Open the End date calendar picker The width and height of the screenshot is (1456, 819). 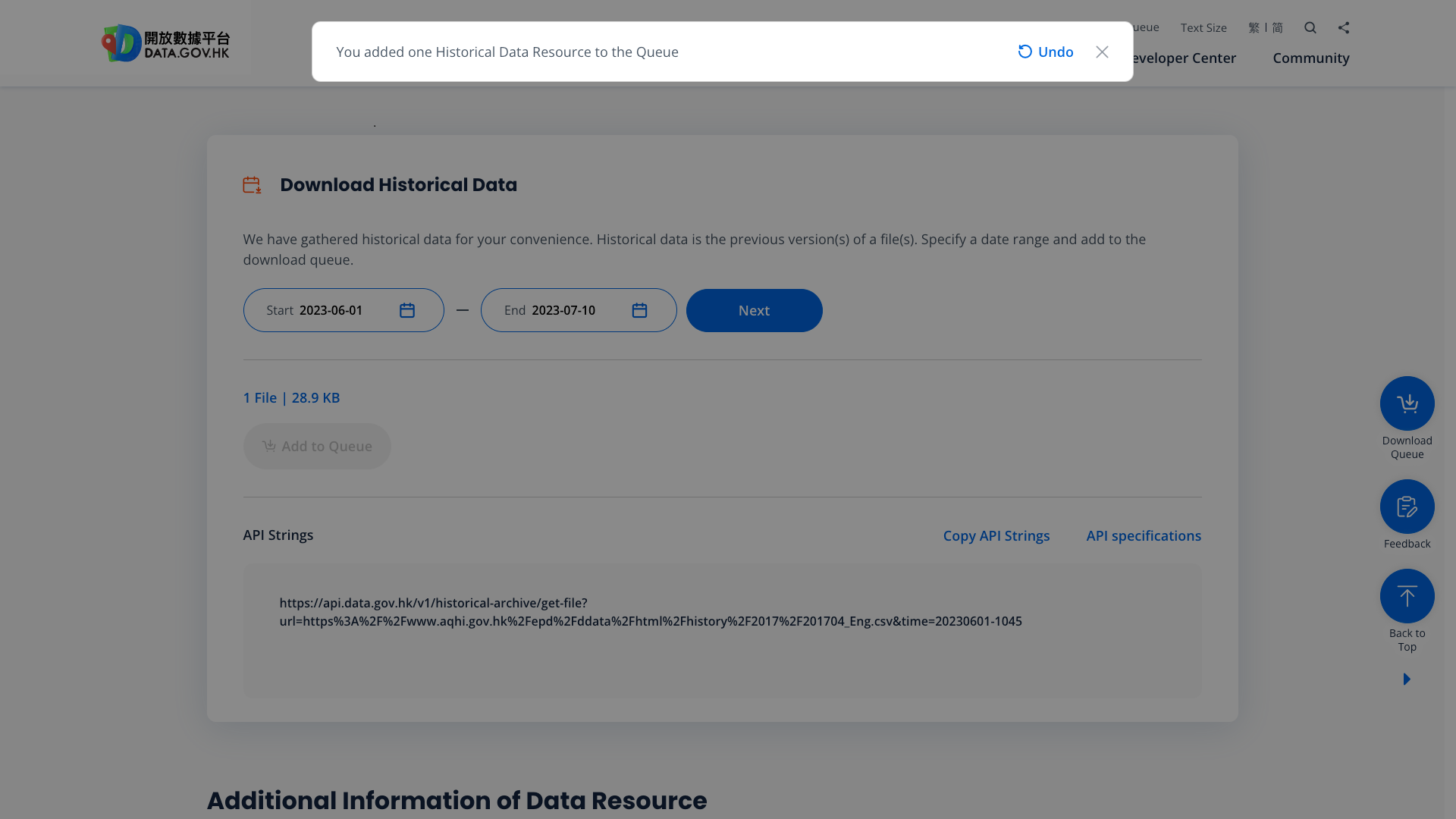[639, 310]
